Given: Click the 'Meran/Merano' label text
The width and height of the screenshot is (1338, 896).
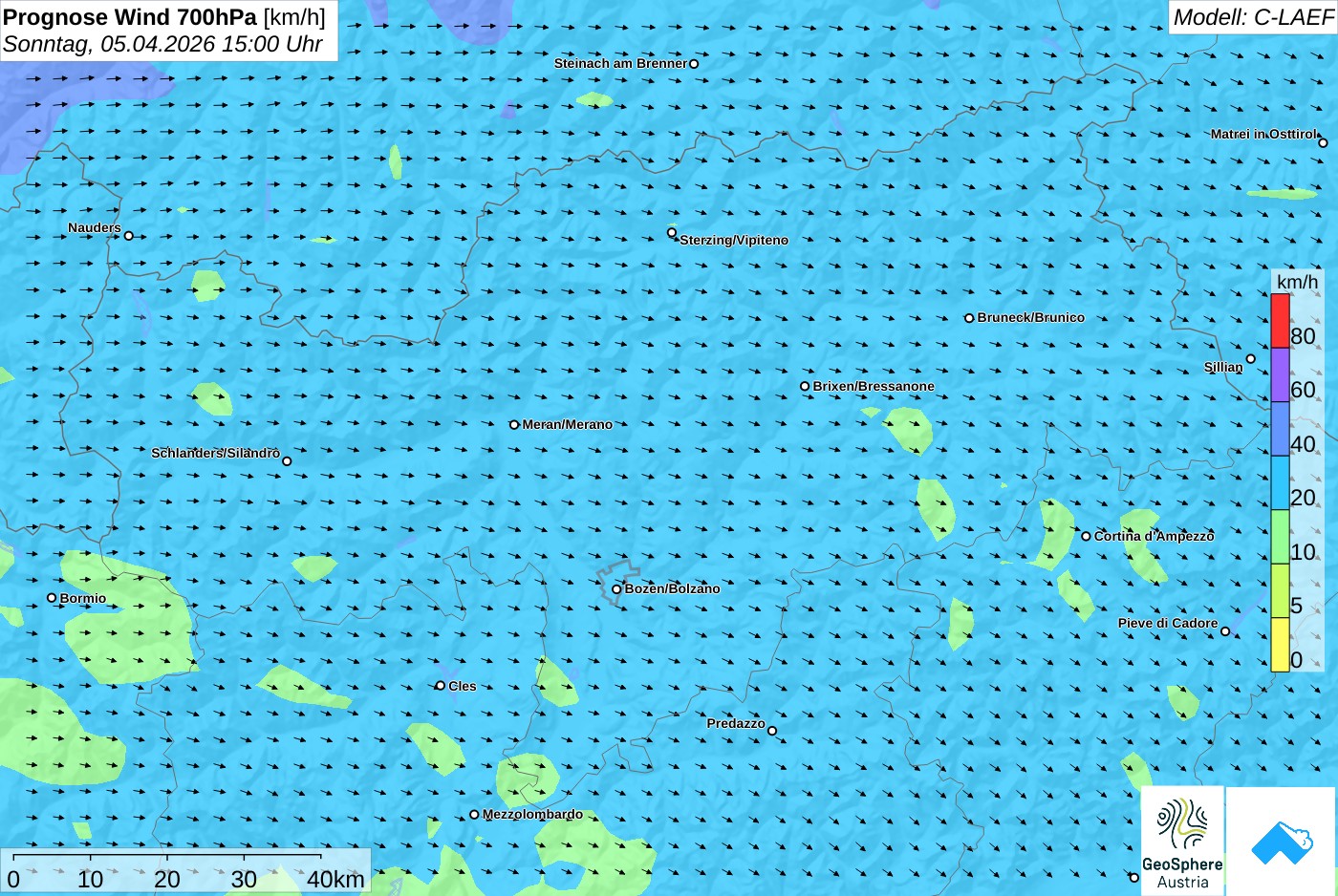Looking at the screenshot, I should (x=568, y=425).
